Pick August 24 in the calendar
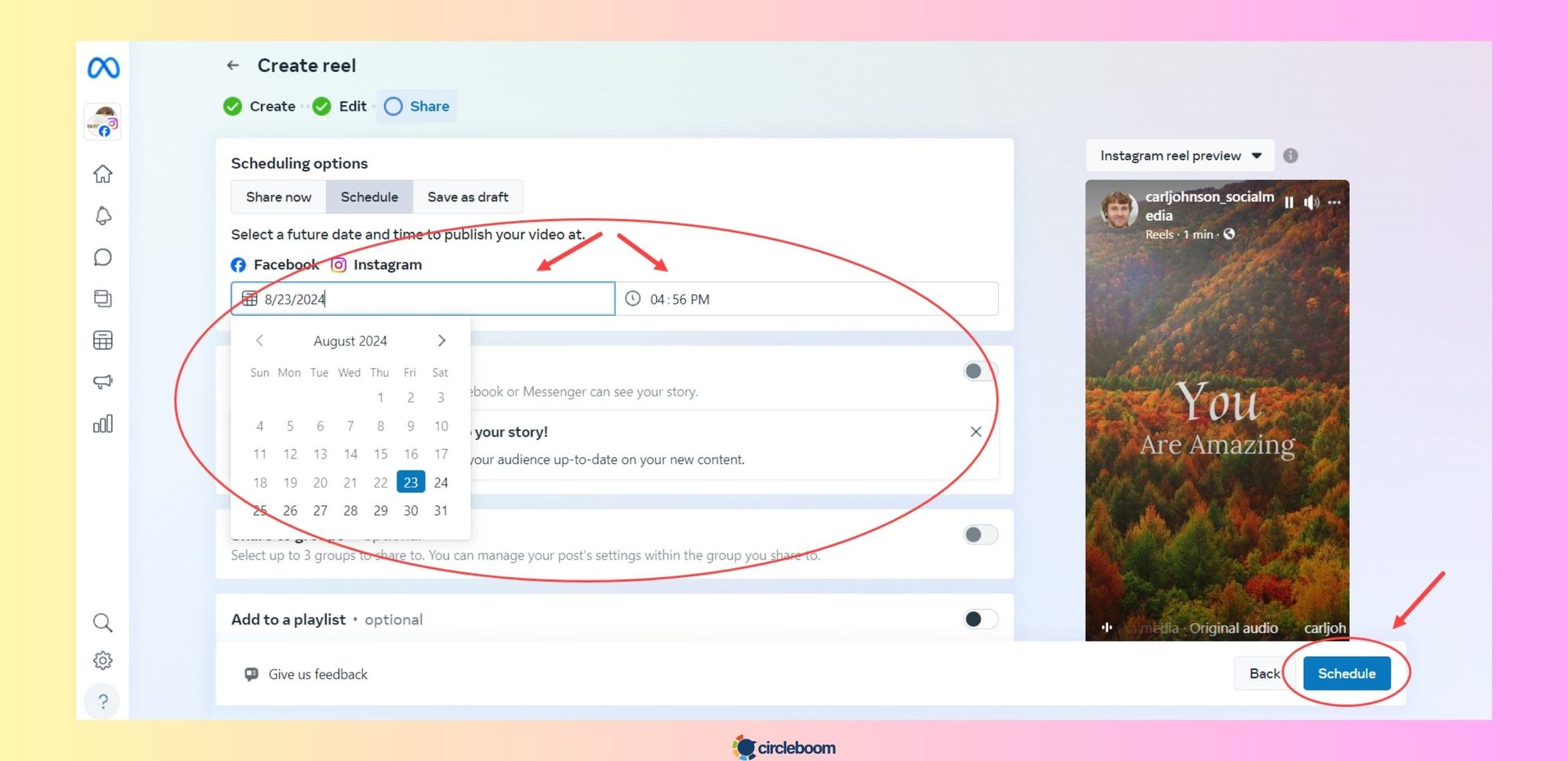 441,482
